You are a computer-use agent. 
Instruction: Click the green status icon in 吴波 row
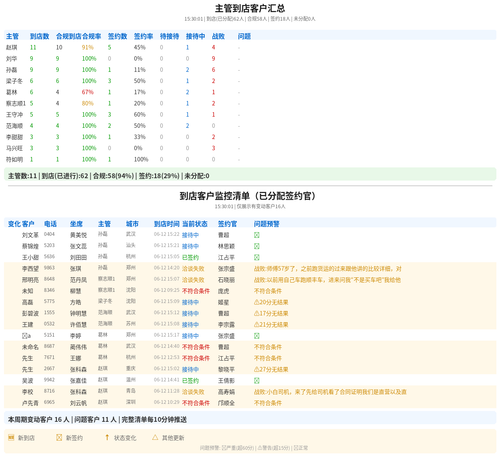pos(257,380)
